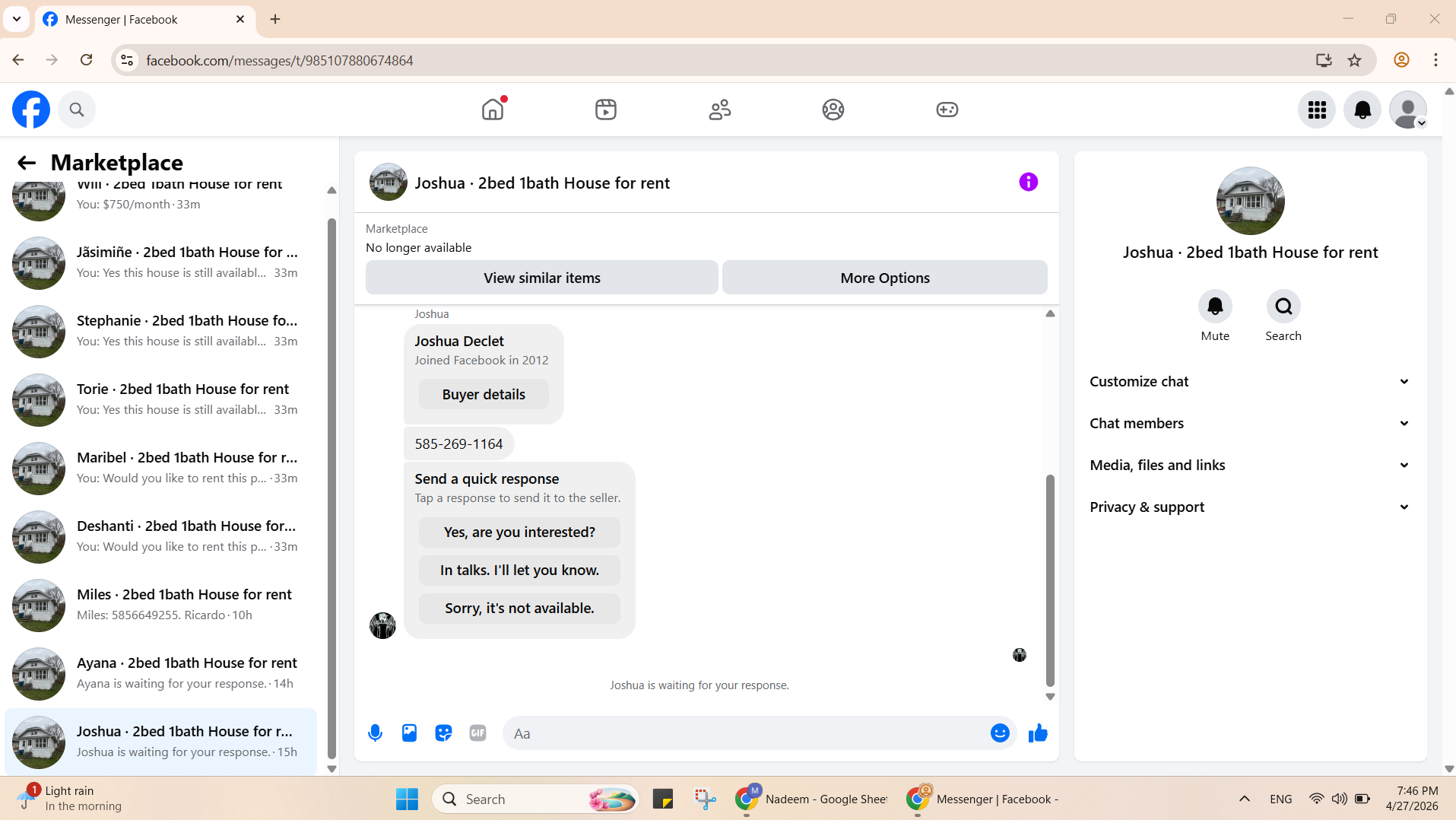Viewport: 1456px width, 820px height.
Task: Click the message input field
Action: [745, 733]
